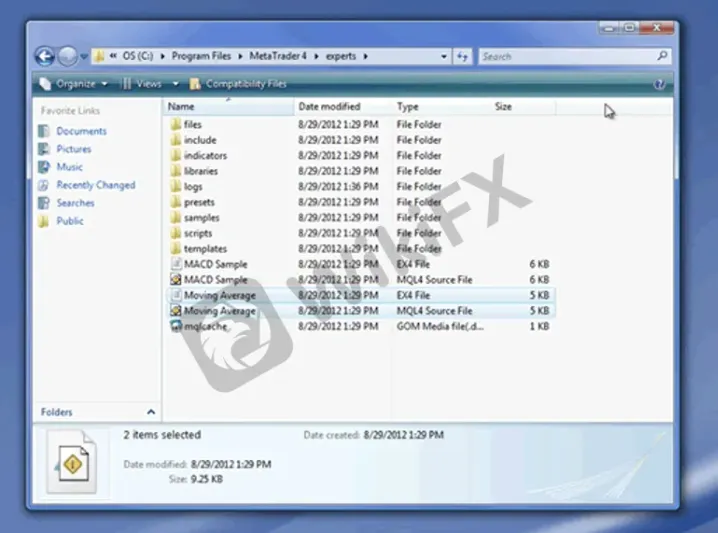Open Help with the question mark icon
Screen dimensions: 718x533
tap(659, 84)
